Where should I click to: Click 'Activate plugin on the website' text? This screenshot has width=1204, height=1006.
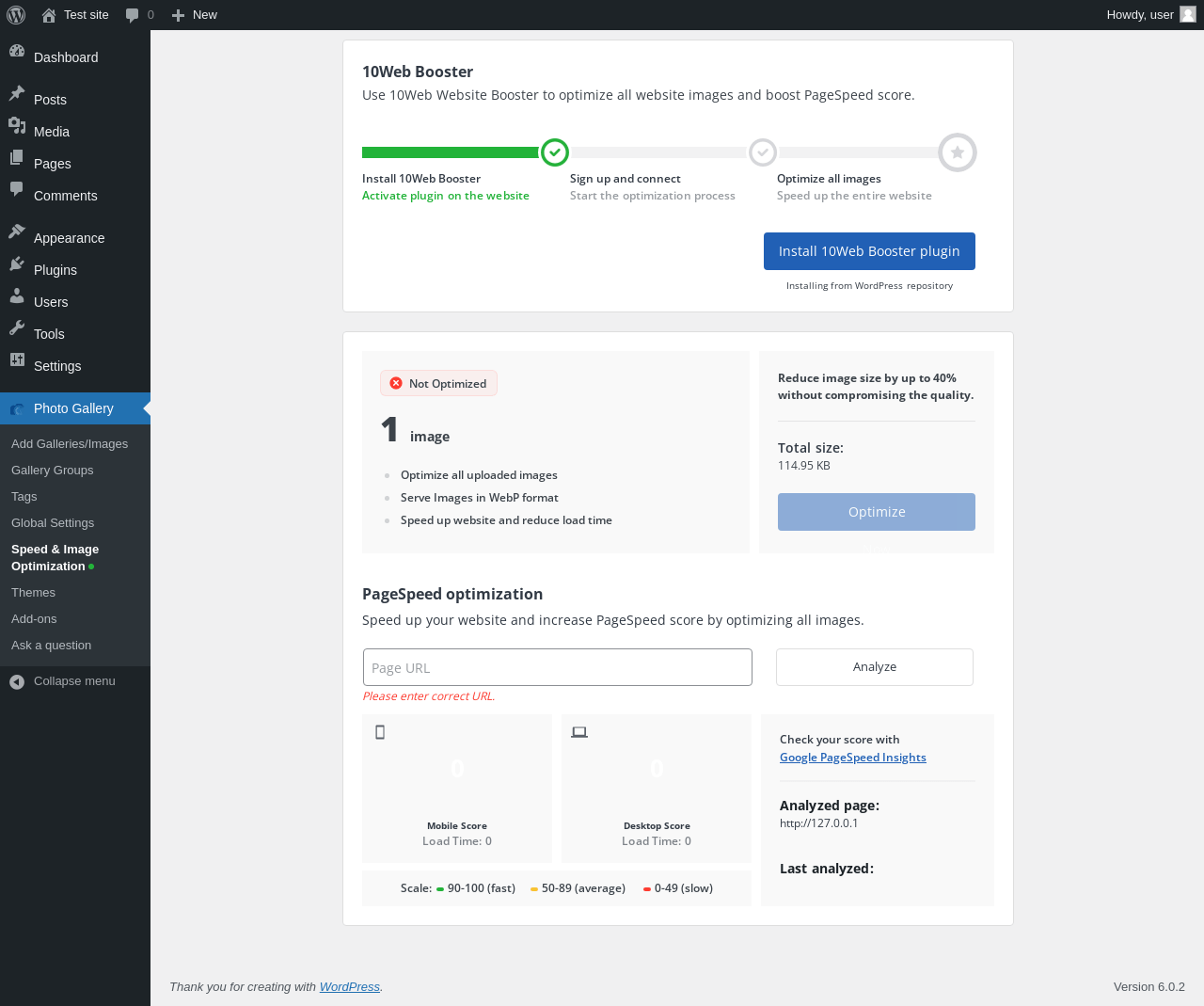click(x=446, y=196)
